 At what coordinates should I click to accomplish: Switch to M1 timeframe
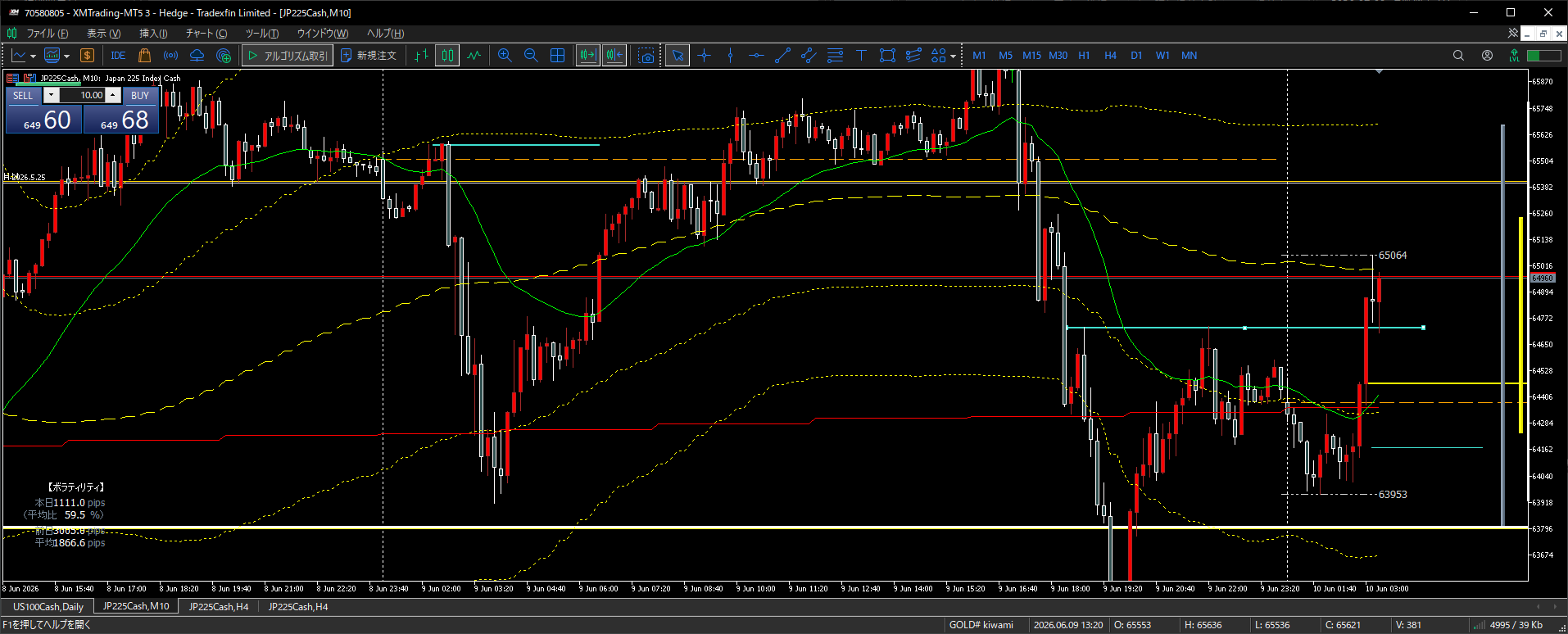(979, 56)
